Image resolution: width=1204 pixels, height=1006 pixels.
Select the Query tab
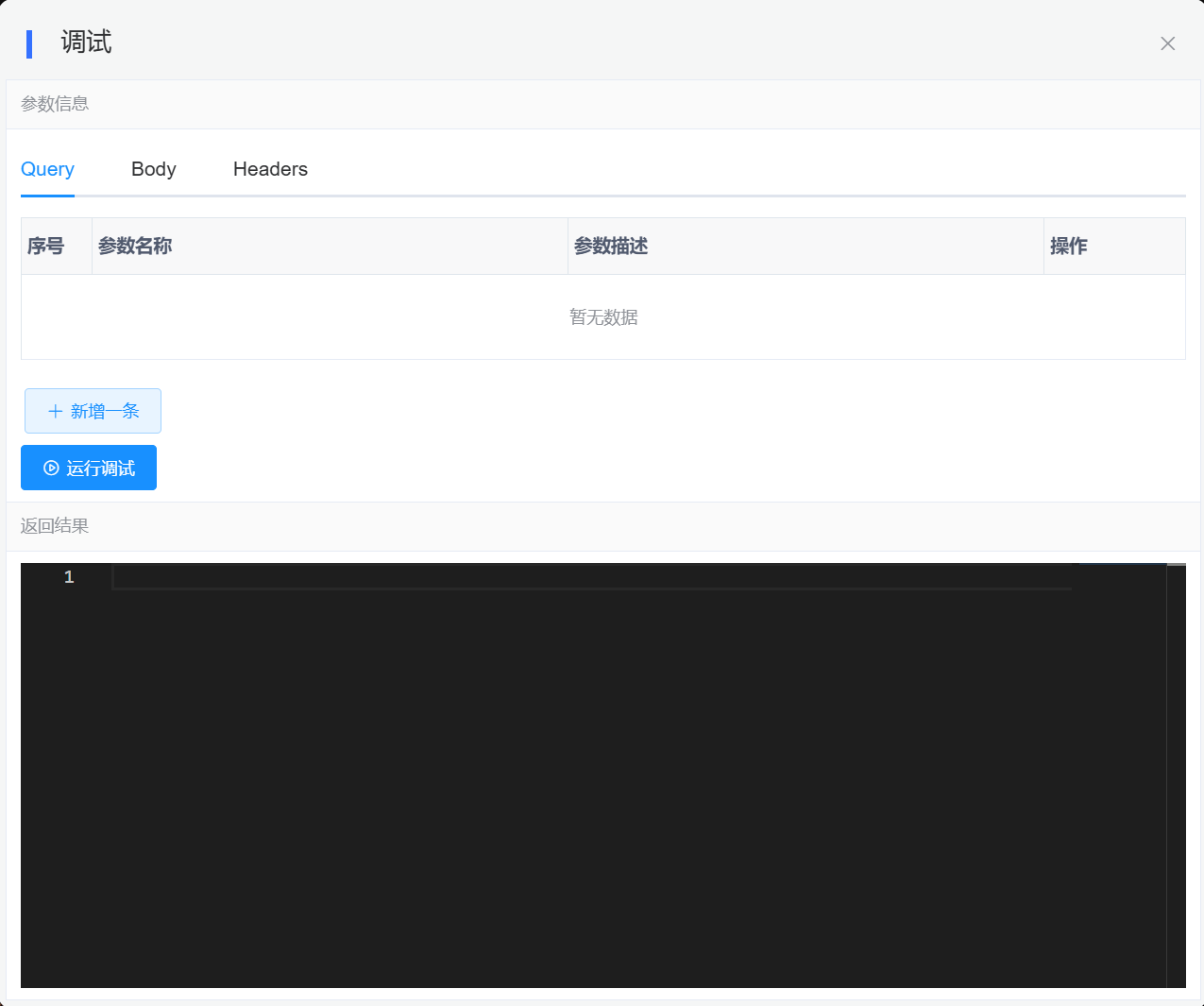47,169
